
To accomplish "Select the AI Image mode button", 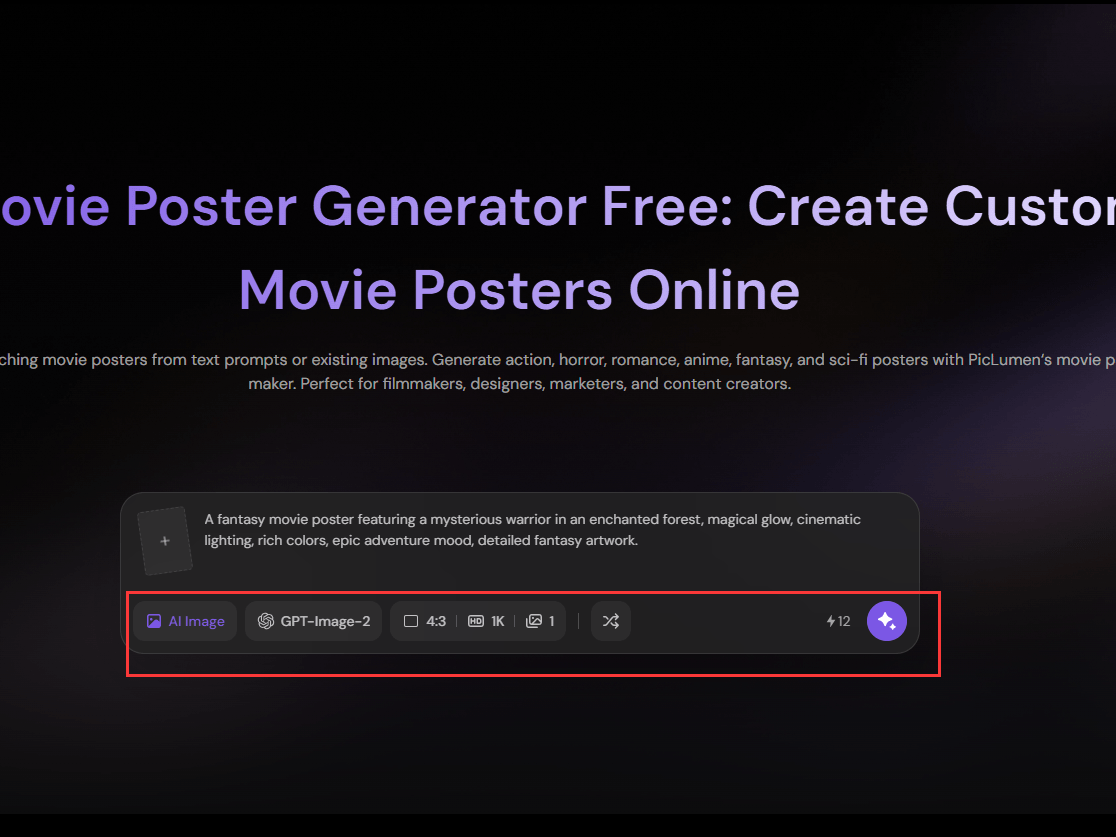I will coord(185,621).
